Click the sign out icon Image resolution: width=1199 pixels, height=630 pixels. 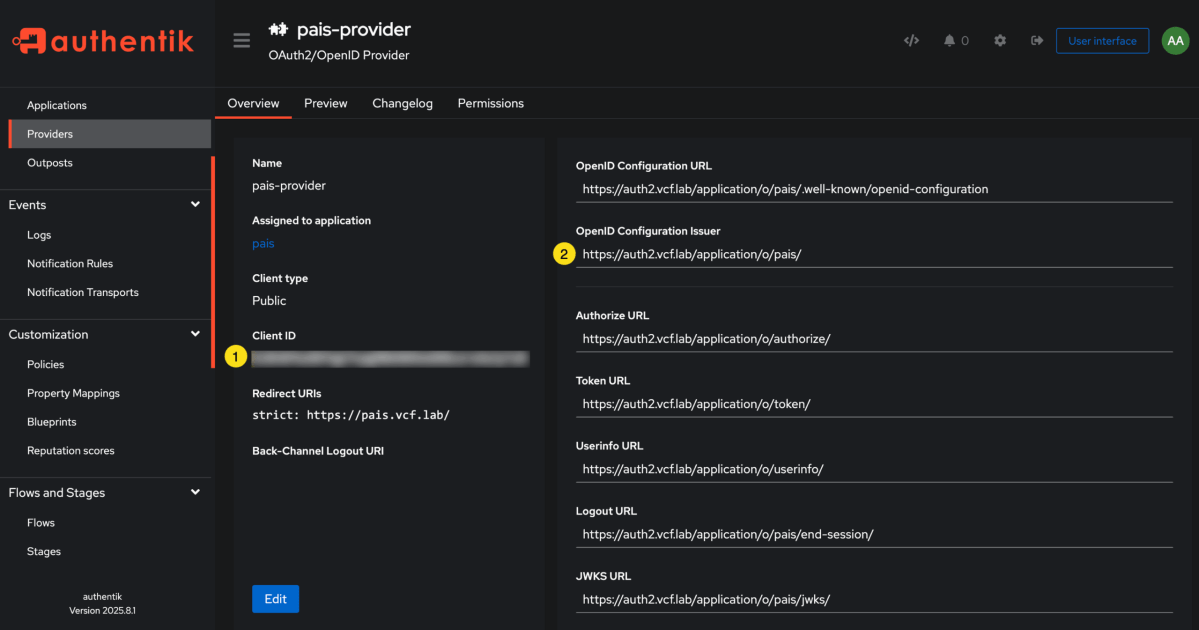(x=1037, y=41)
